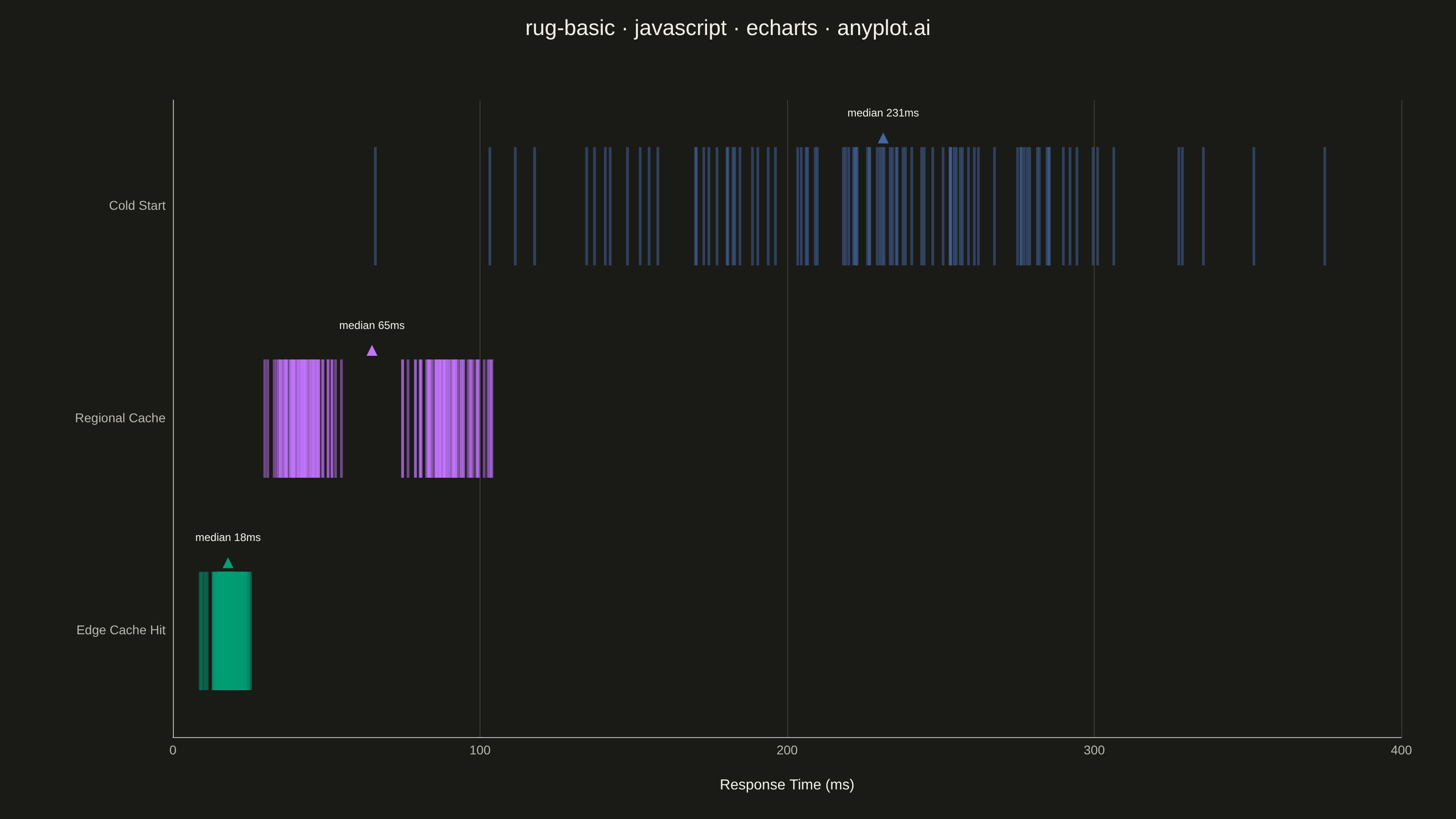Click the 300 tick label on x-axis

pos(1094,750)
